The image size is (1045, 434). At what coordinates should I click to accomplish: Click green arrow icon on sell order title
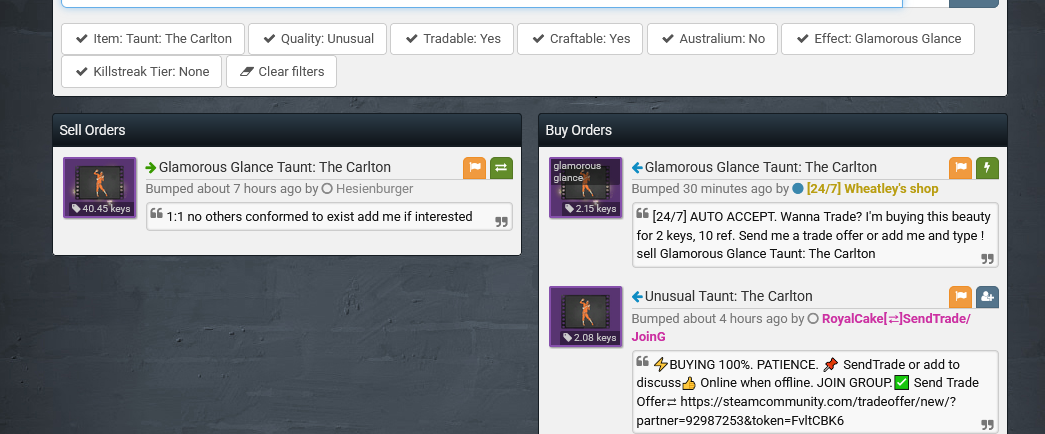(x=151, y=167)
